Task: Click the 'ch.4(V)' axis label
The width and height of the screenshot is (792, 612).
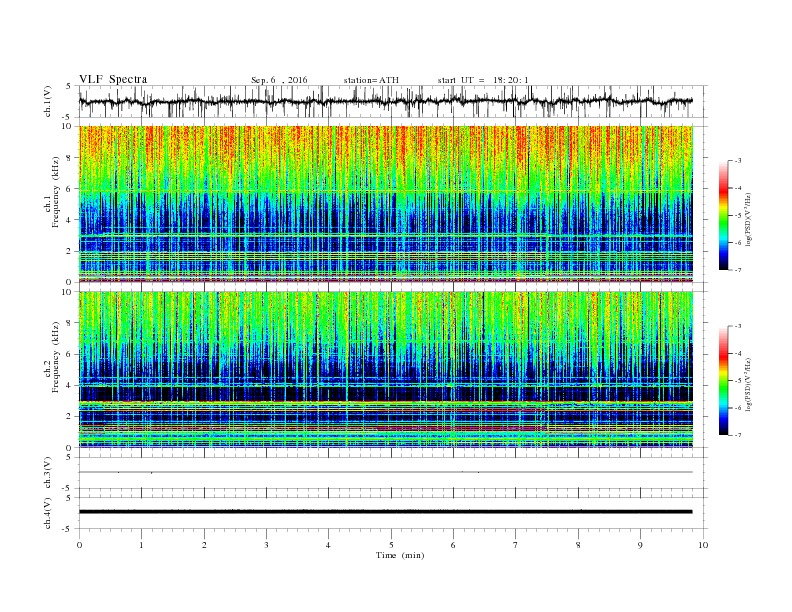Action: (48, 513)
